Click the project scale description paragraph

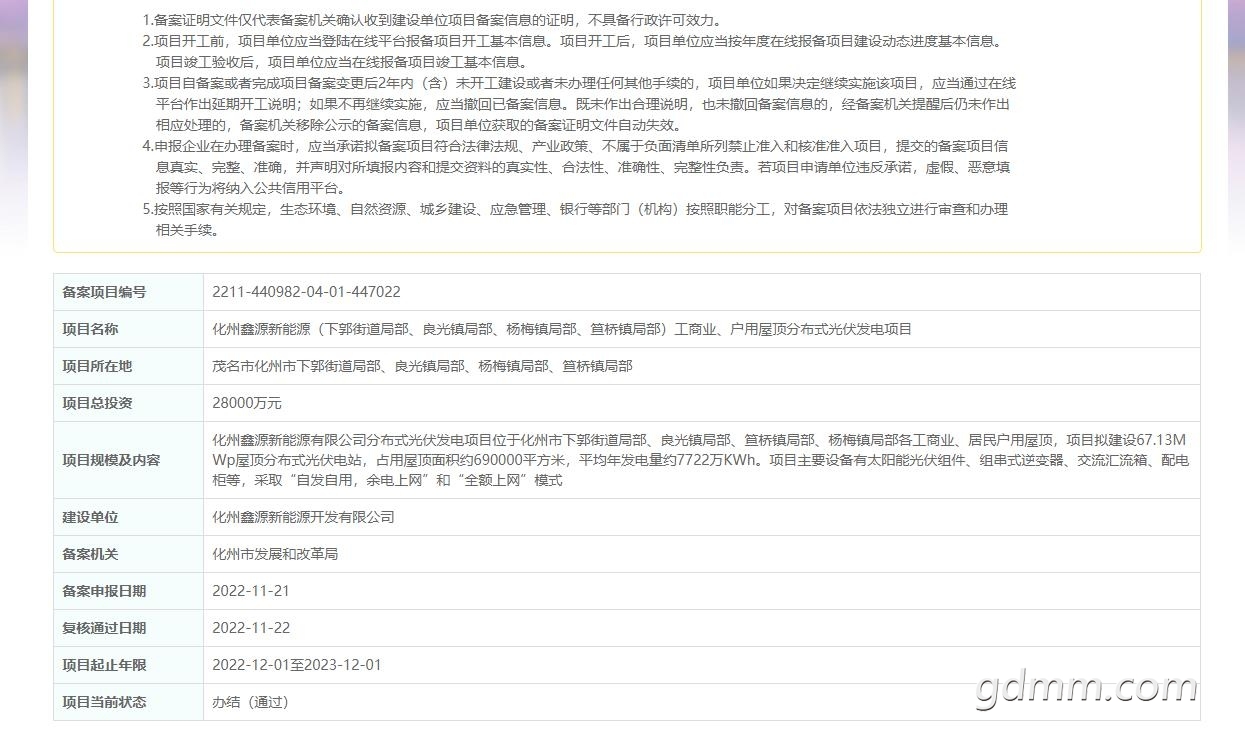tap(699, 460)
